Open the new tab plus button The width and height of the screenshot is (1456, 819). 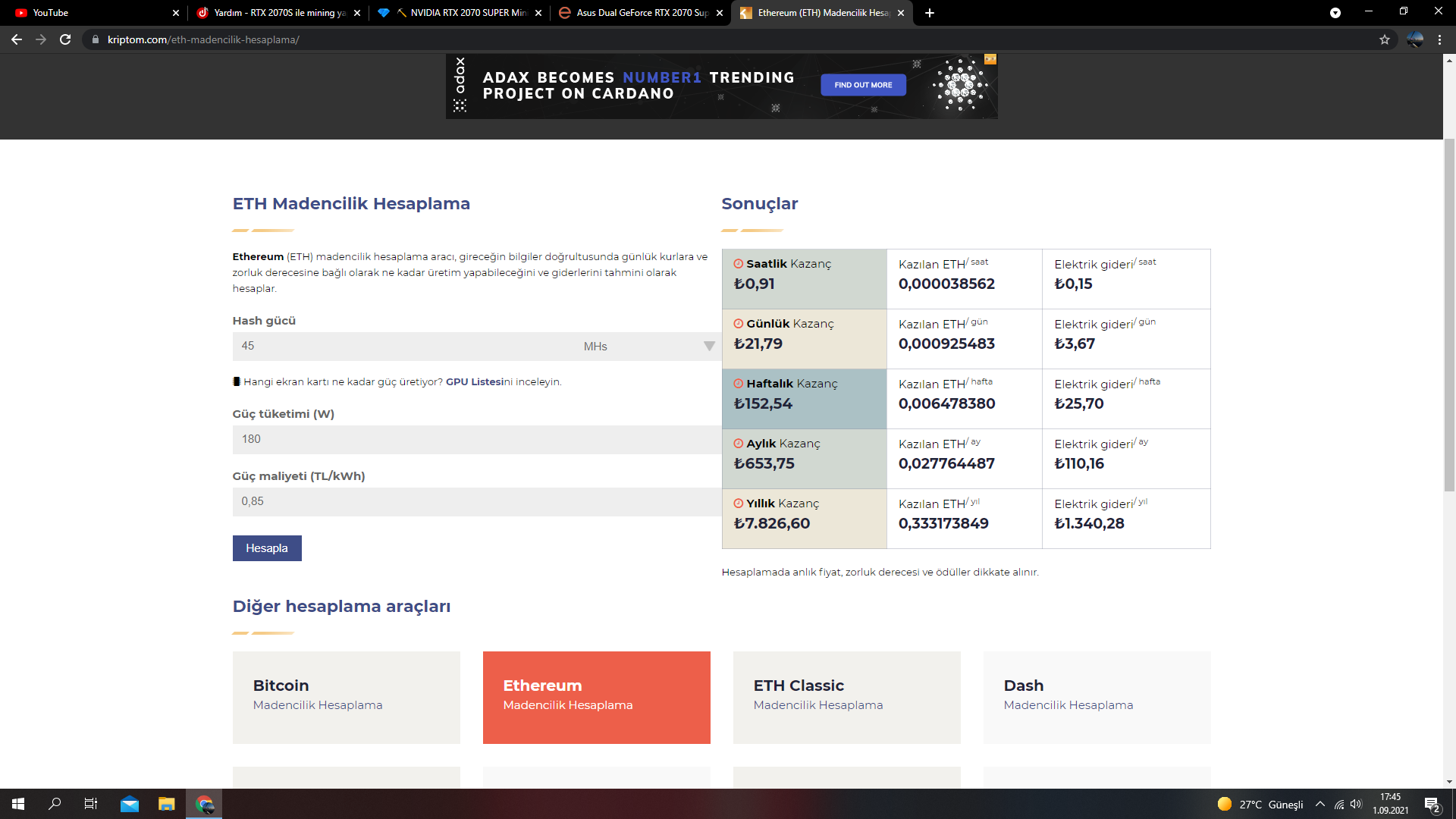930,13
